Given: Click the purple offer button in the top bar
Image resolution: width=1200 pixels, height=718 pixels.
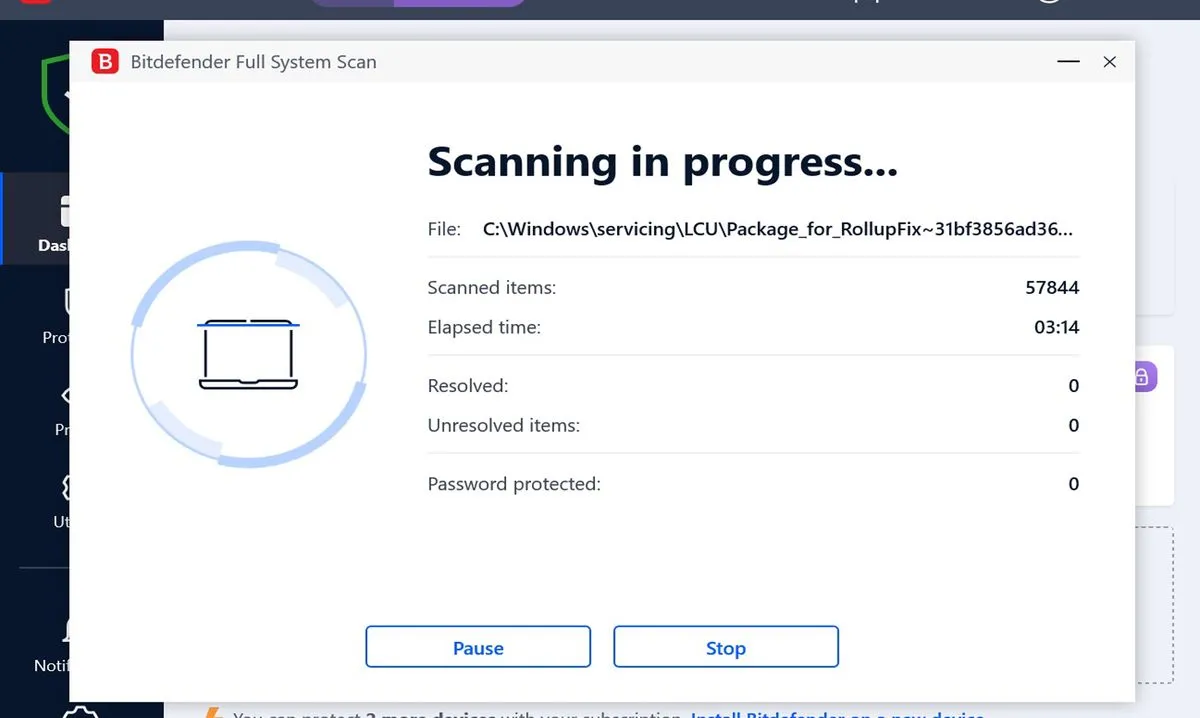Looking at the screenshot, I should pyautogui.click(x=420, y=3).
